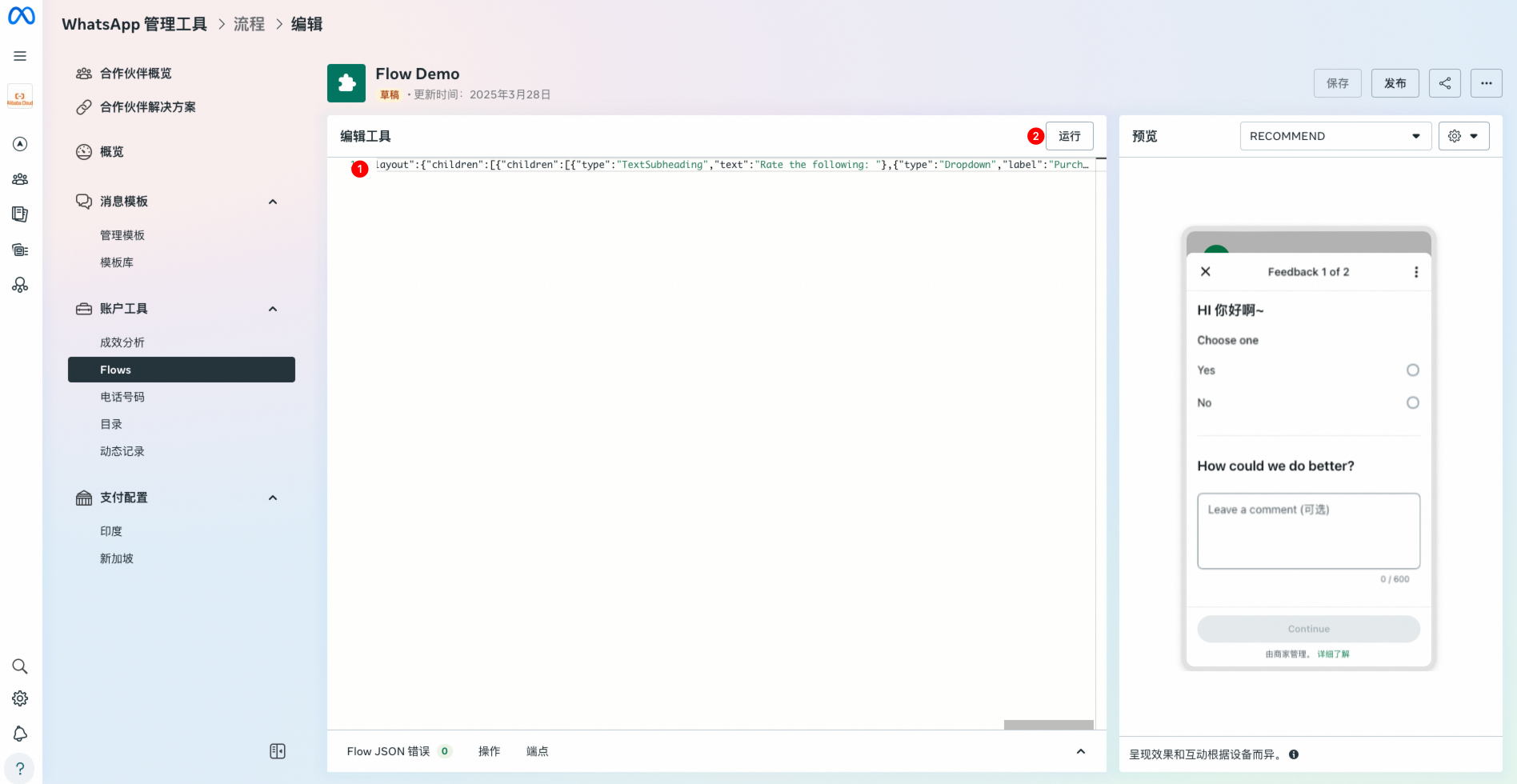Collapse sidebar with the panel toggle icon
The image size is (1517, 784).
point(278,751)
